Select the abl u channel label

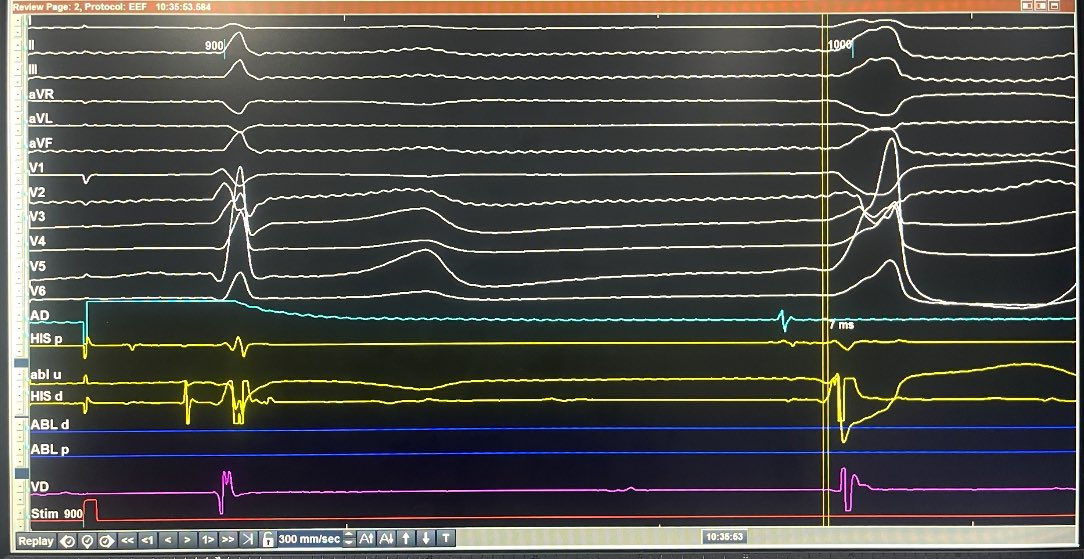[x=46, y=375]
